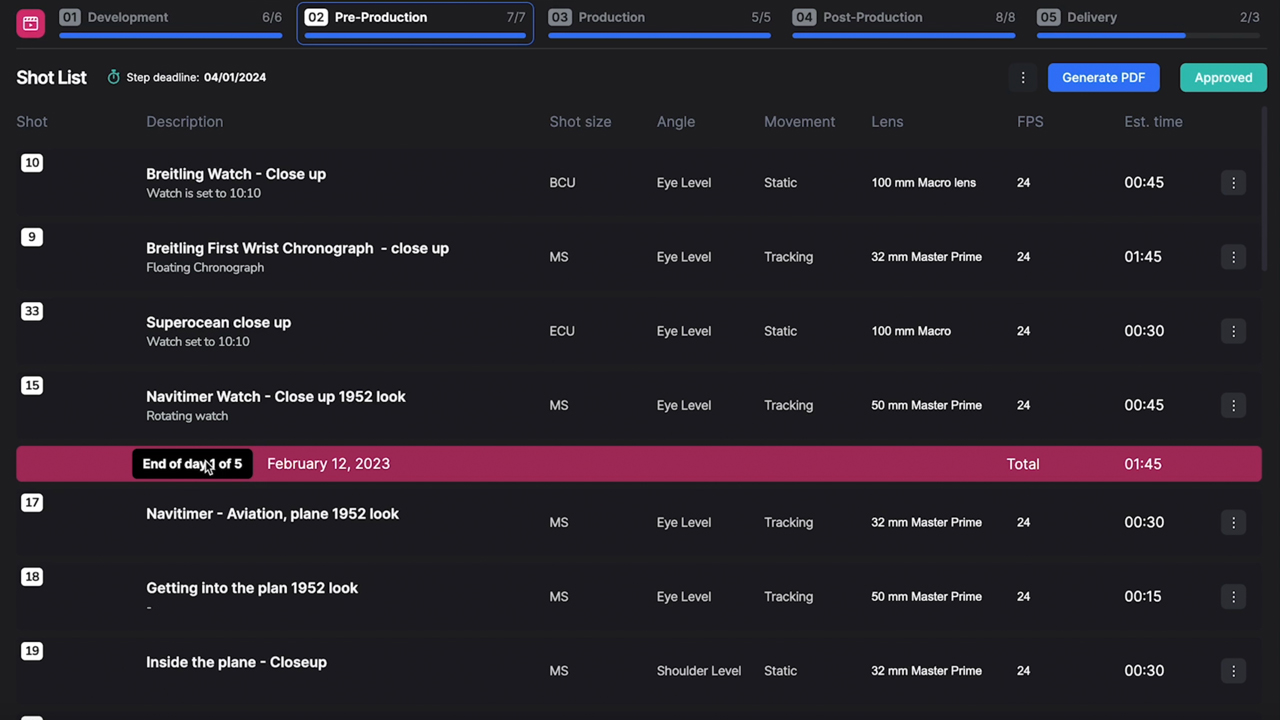The height and width of the screenshot is (720, 1280).
Task: Open options for Getting into the plan shot
Action: (1233, 596)
